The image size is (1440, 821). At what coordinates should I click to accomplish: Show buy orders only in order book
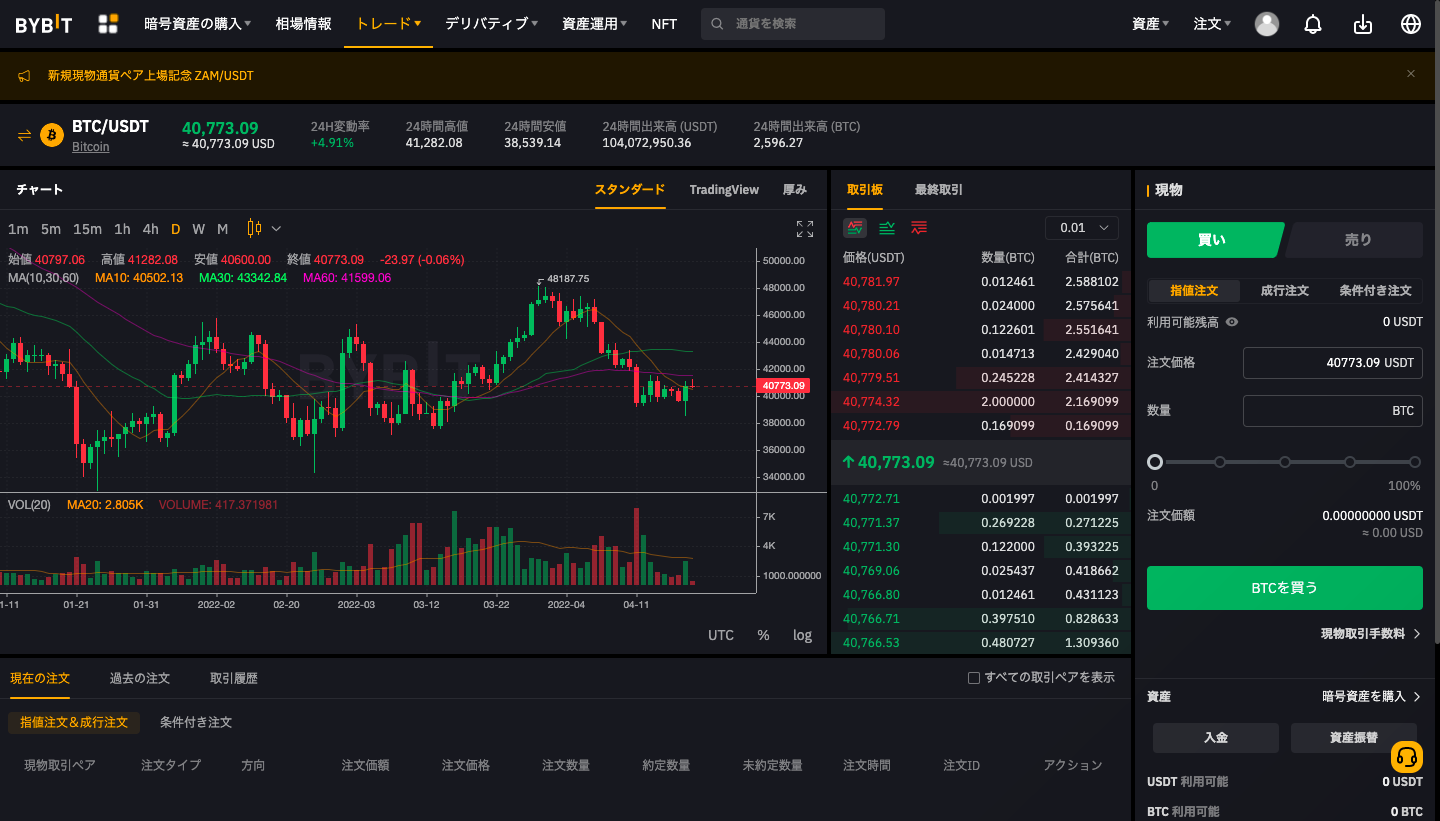point(887,228)
